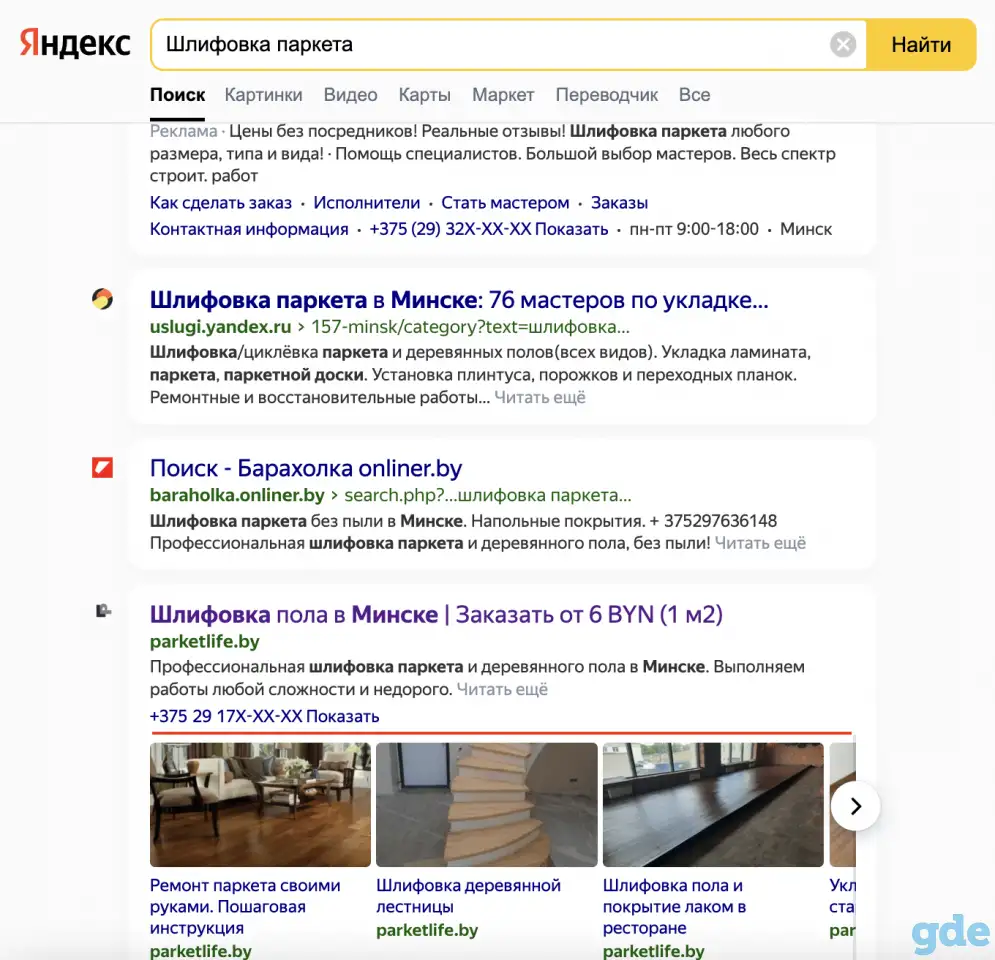The image size is (995, 960).
Task: Click the Реклама ad label
Action: click(x=183, y=131)
